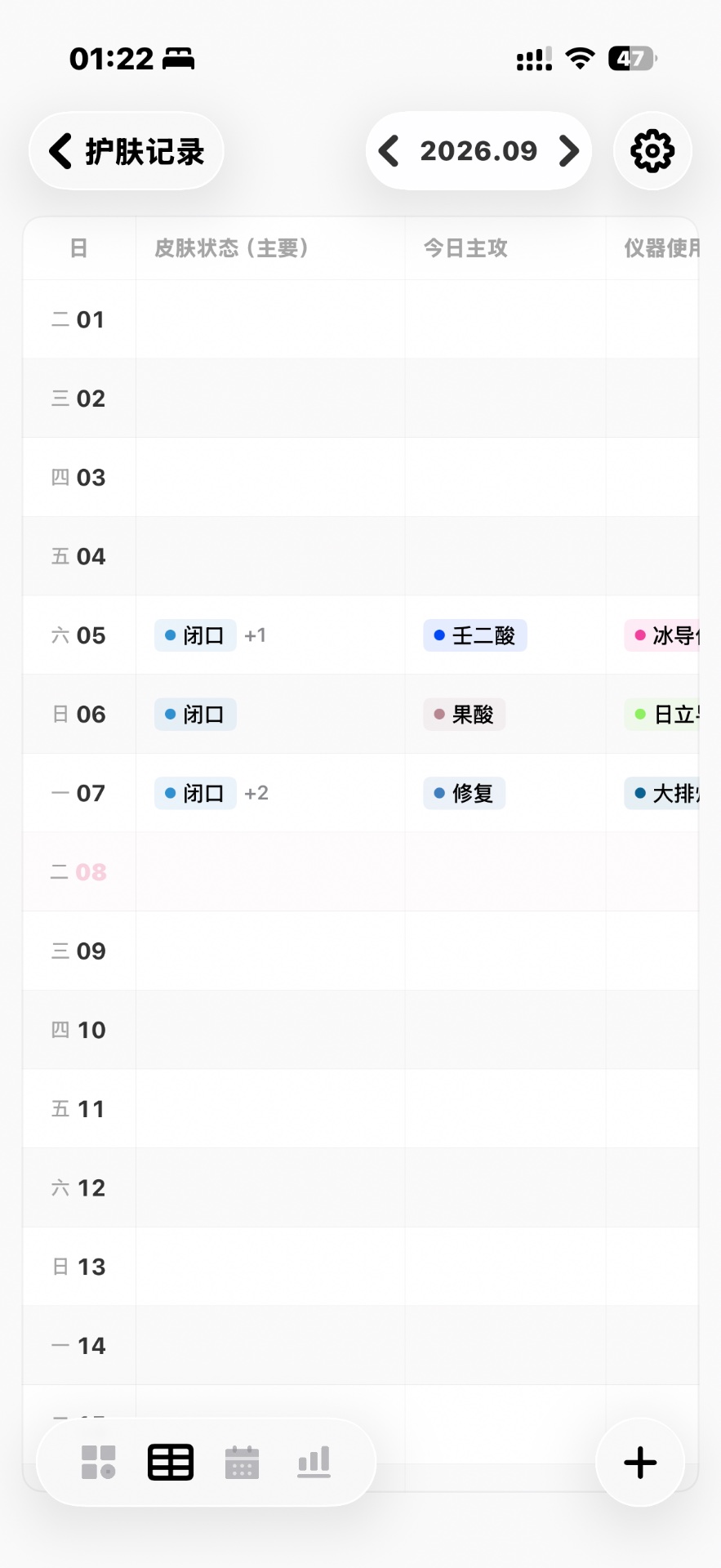Select the highlighted day 08 row
Image resolution: width=721 pixels, height=1568 pixels.
pyautogui.click(x=360, y=872)
